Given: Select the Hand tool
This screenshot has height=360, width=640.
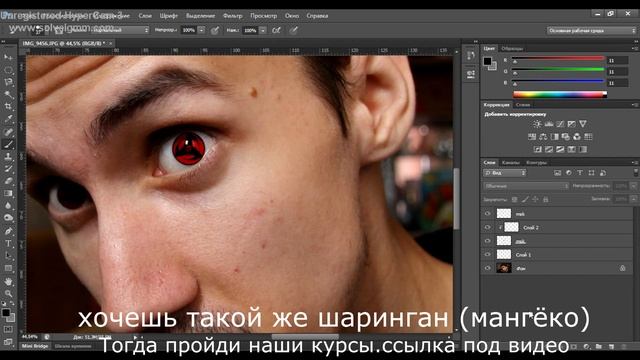Looking at the screenshot, I should pos(8,281).
